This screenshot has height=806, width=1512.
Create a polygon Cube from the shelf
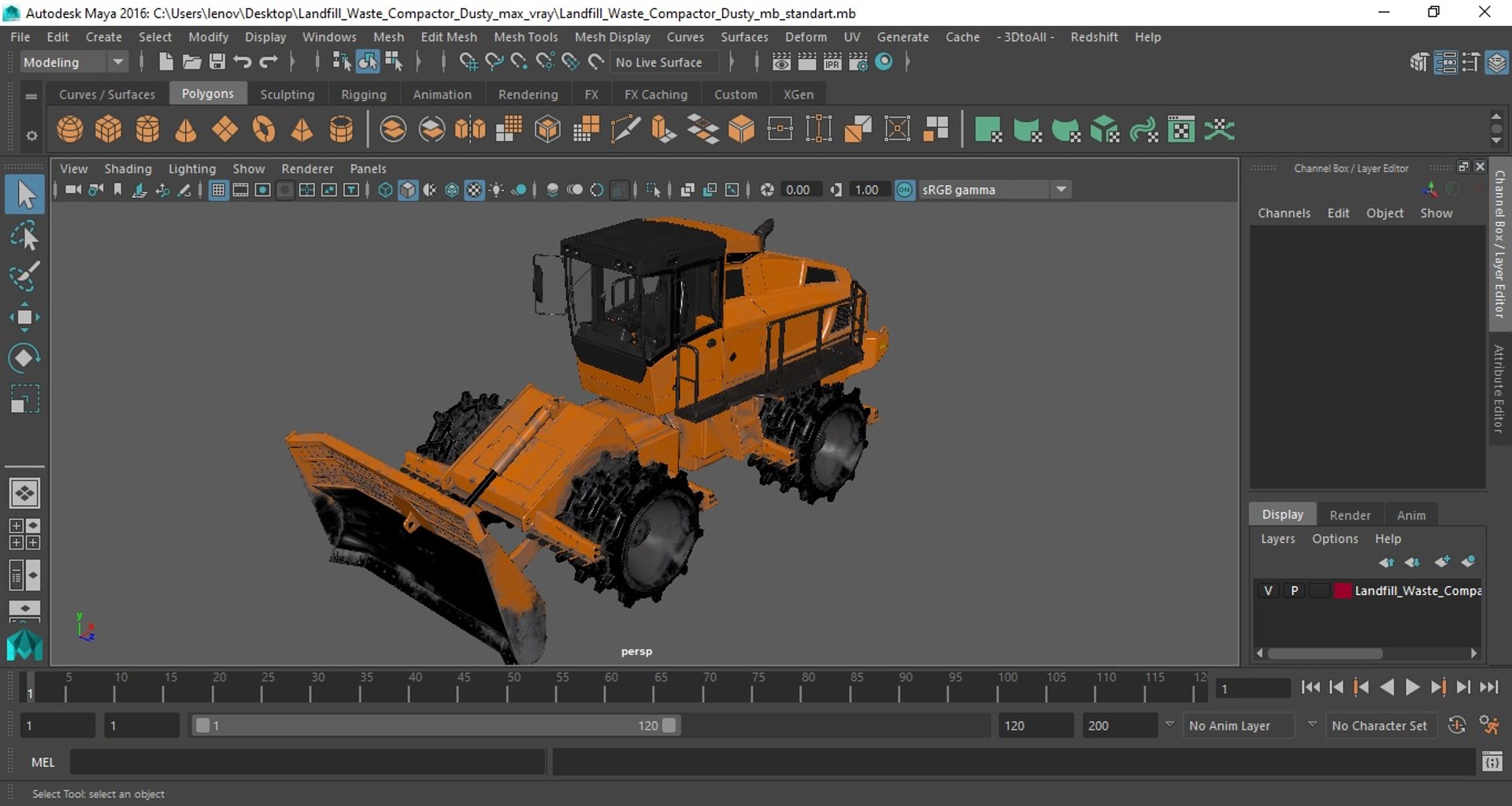pos(109,129)
